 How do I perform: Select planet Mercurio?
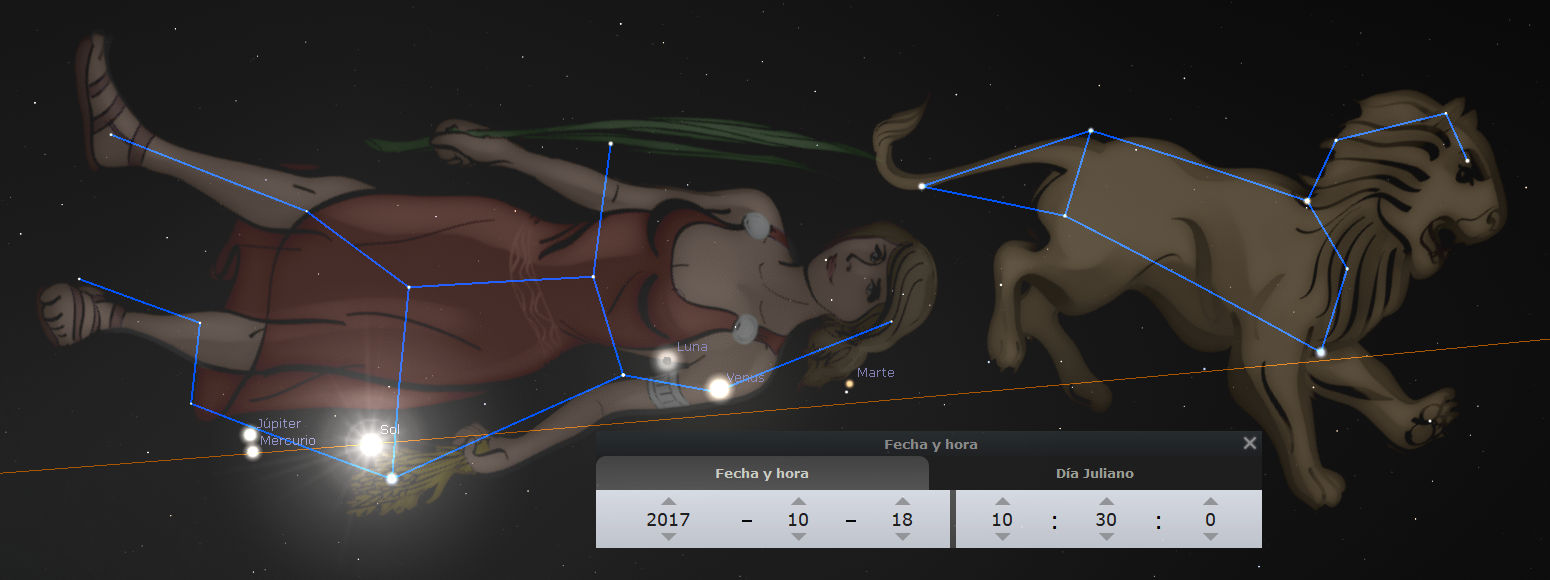(253, 452)
